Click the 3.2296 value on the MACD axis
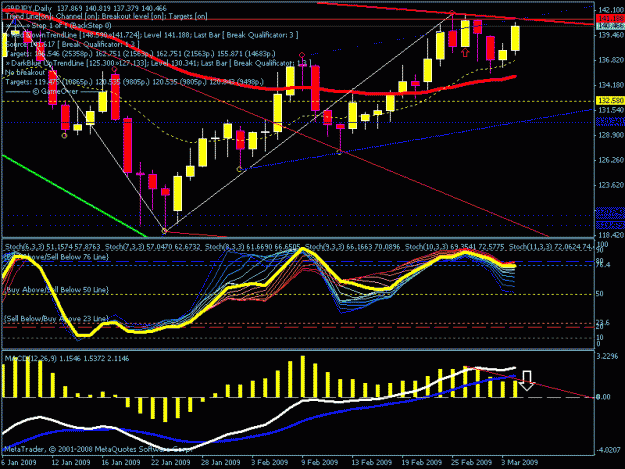The width and height of the screenshot is (625, 469). [608, 356]
